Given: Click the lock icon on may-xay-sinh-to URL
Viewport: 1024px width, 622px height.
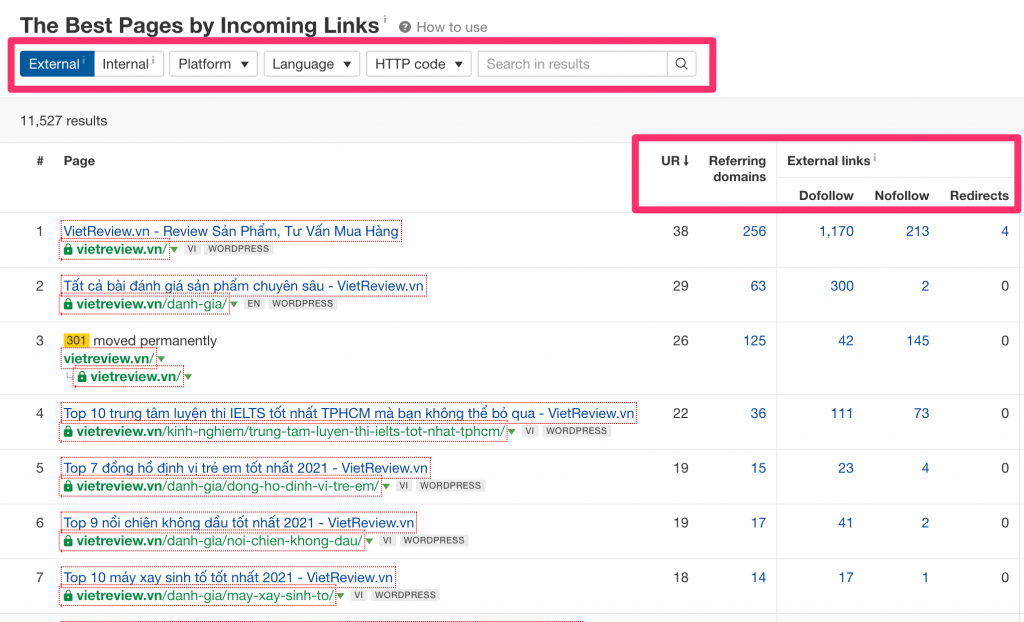Looking at the screenshot, I should click(68, 596).
